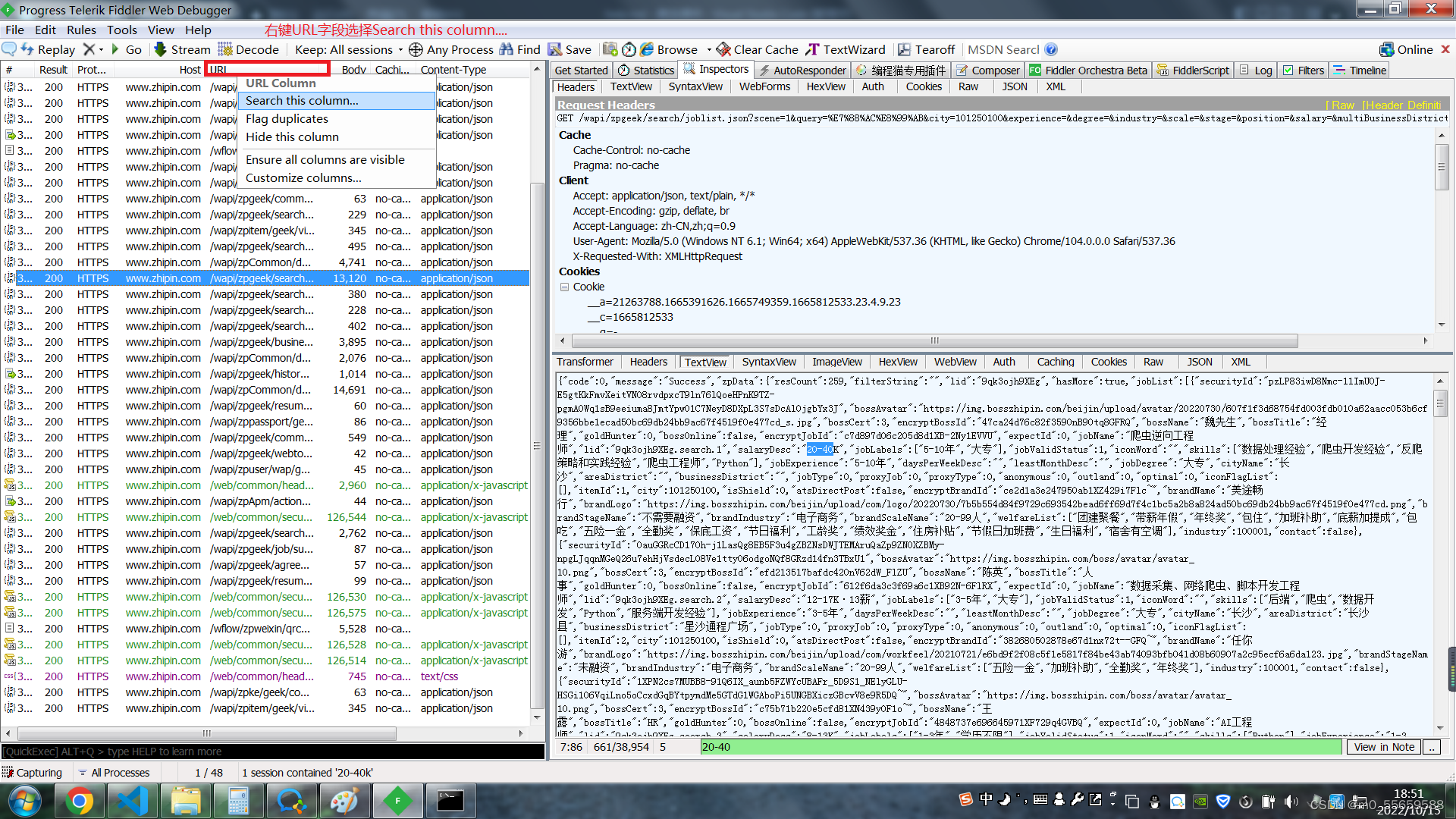Open the Statistics tab

coord(645,70)
